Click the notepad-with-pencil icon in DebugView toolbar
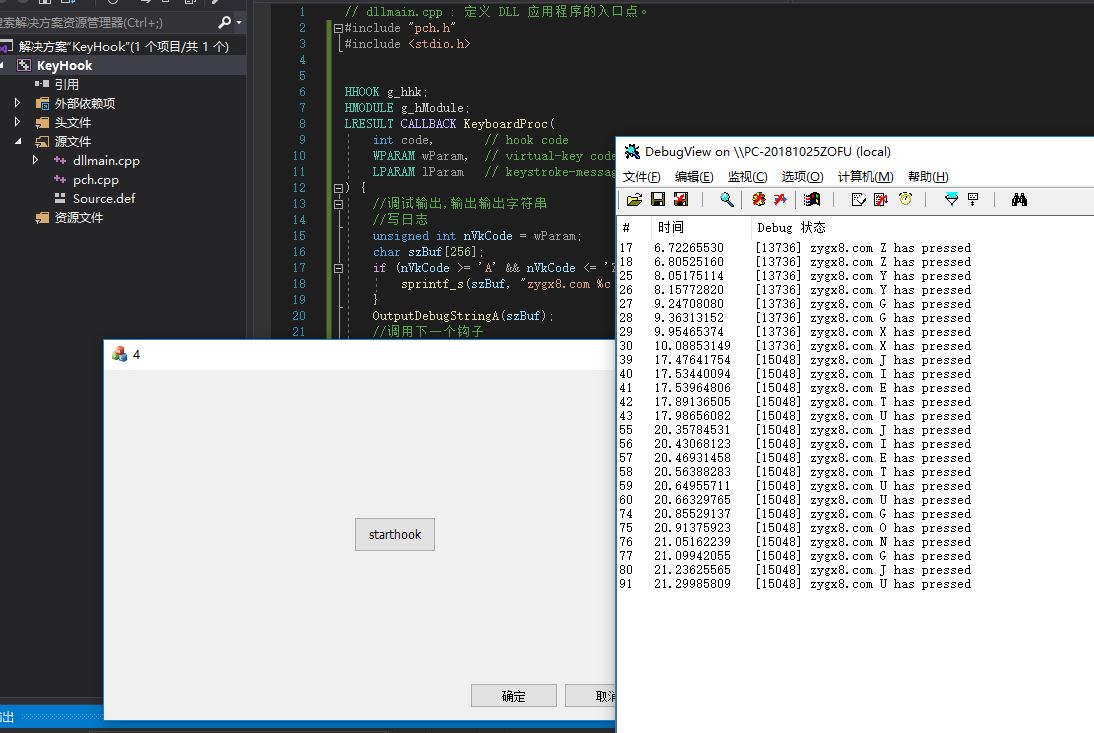The width and height of the screenshot is (1094, 733). tap(858, 199)
